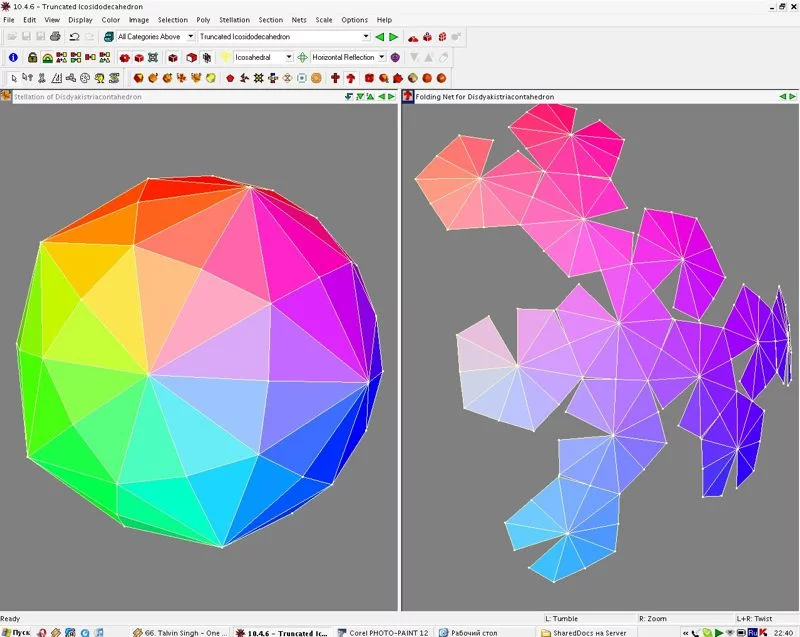Open the Icosahedral symmetry dropdown
This screenshot has width=800, height=637.
[289, 58]
